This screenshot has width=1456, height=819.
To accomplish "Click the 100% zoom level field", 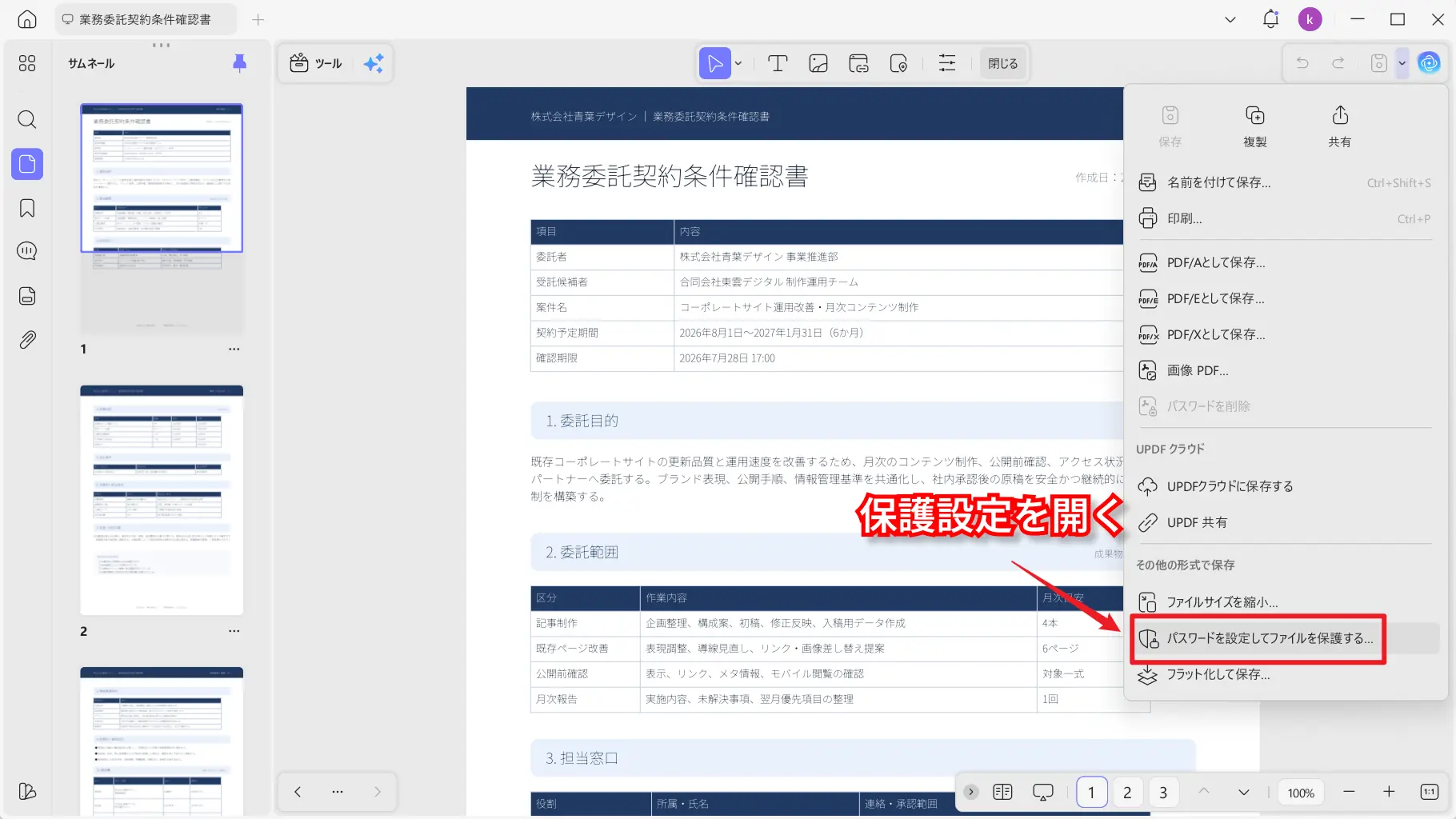I will pos(1301,793).
